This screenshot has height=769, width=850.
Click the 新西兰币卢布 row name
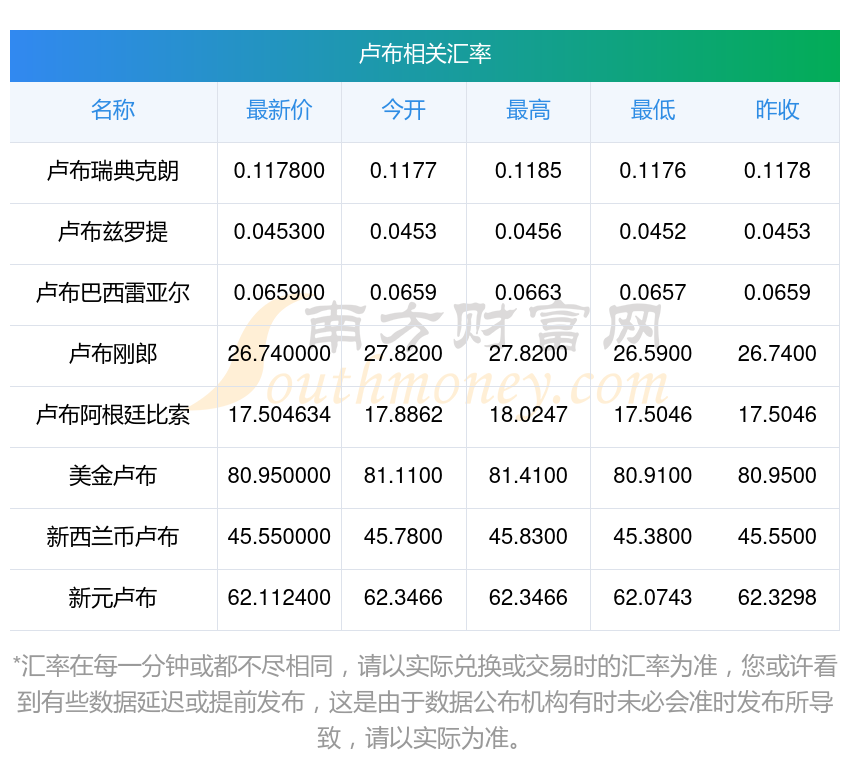[x=113, y=537]
